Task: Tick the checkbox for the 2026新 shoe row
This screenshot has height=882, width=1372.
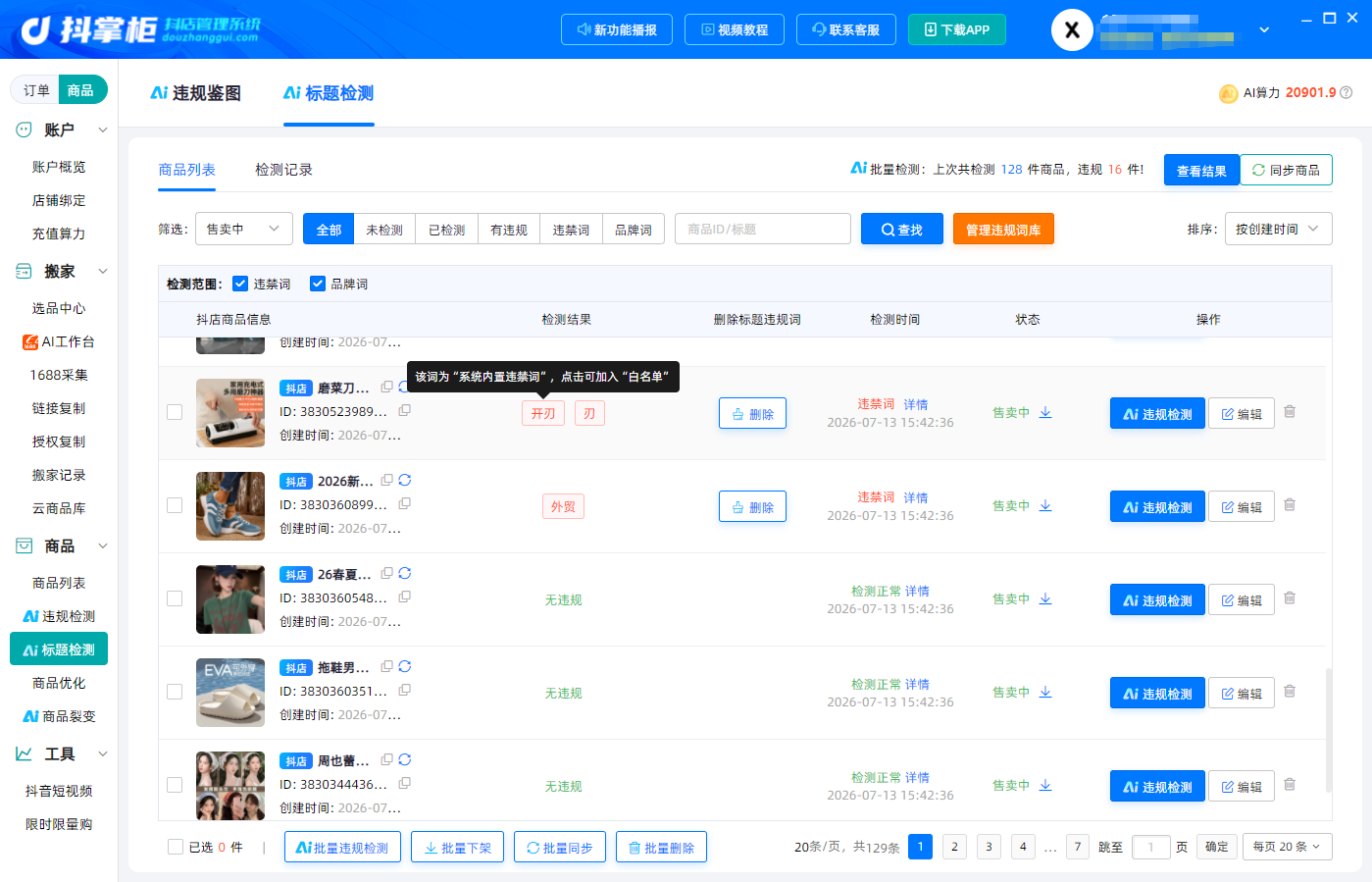Action: [x=175, y=505]
